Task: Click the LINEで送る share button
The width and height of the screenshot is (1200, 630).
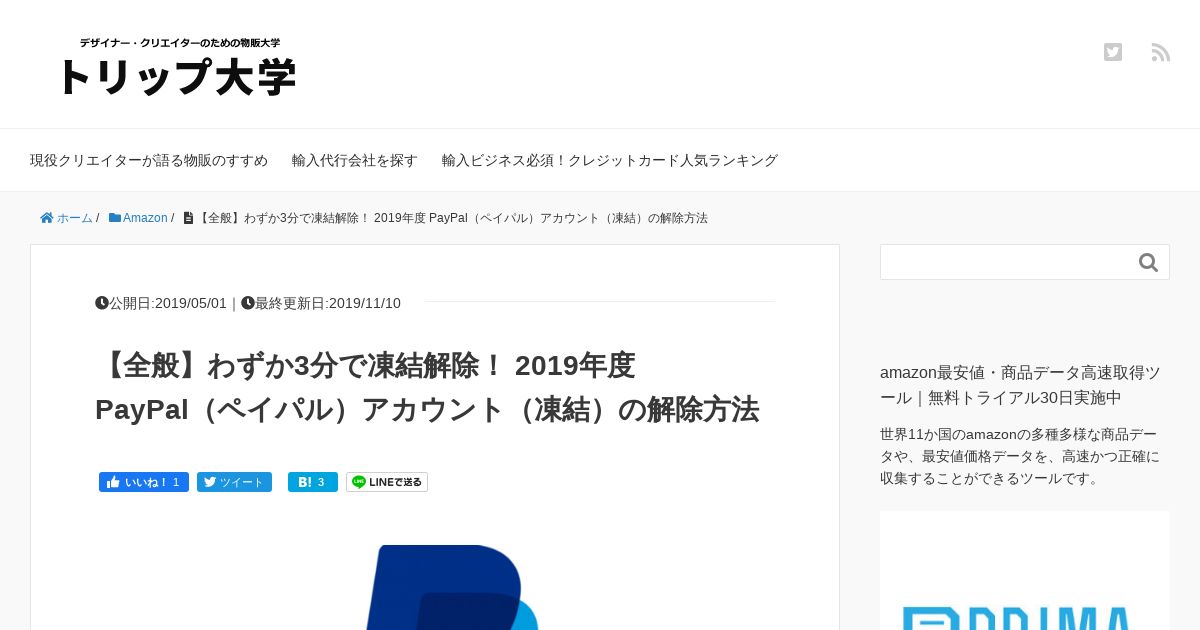Action: 387,482
